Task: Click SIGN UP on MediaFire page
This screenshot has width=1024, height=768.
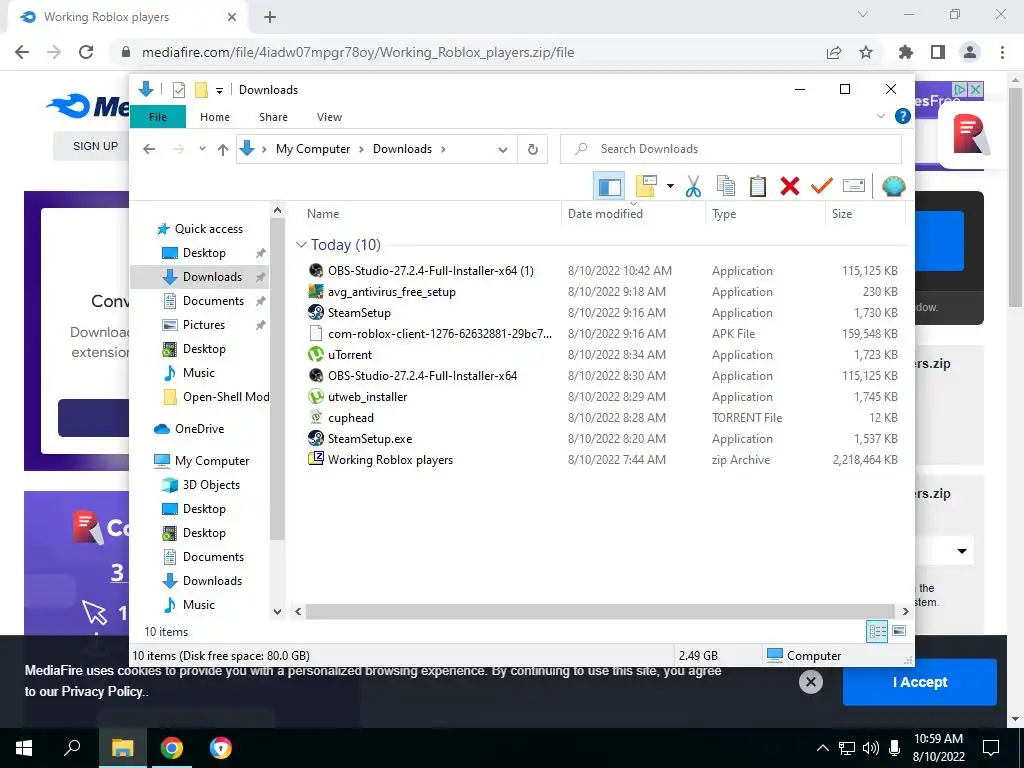Action: point(95,146)
